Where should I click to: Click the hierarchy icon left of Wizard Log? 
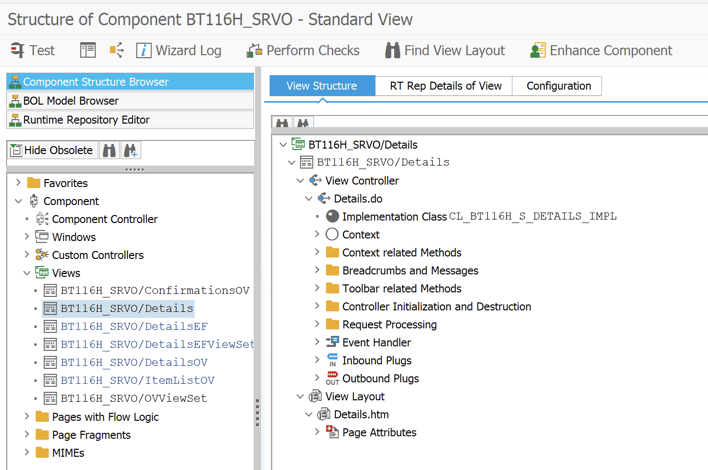116,50
